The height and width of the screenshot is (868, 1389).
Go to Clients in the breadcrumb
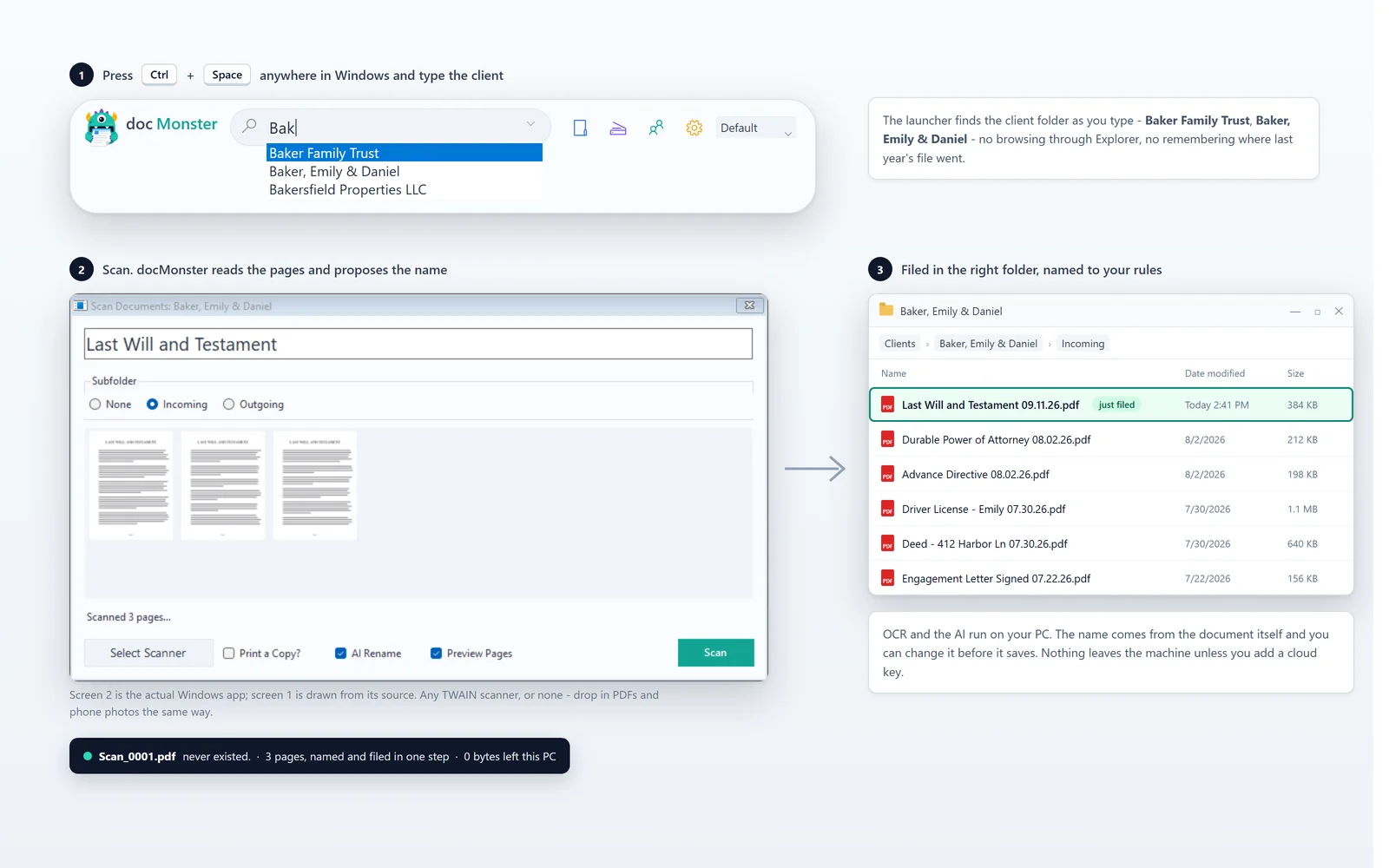click(899, 344)
